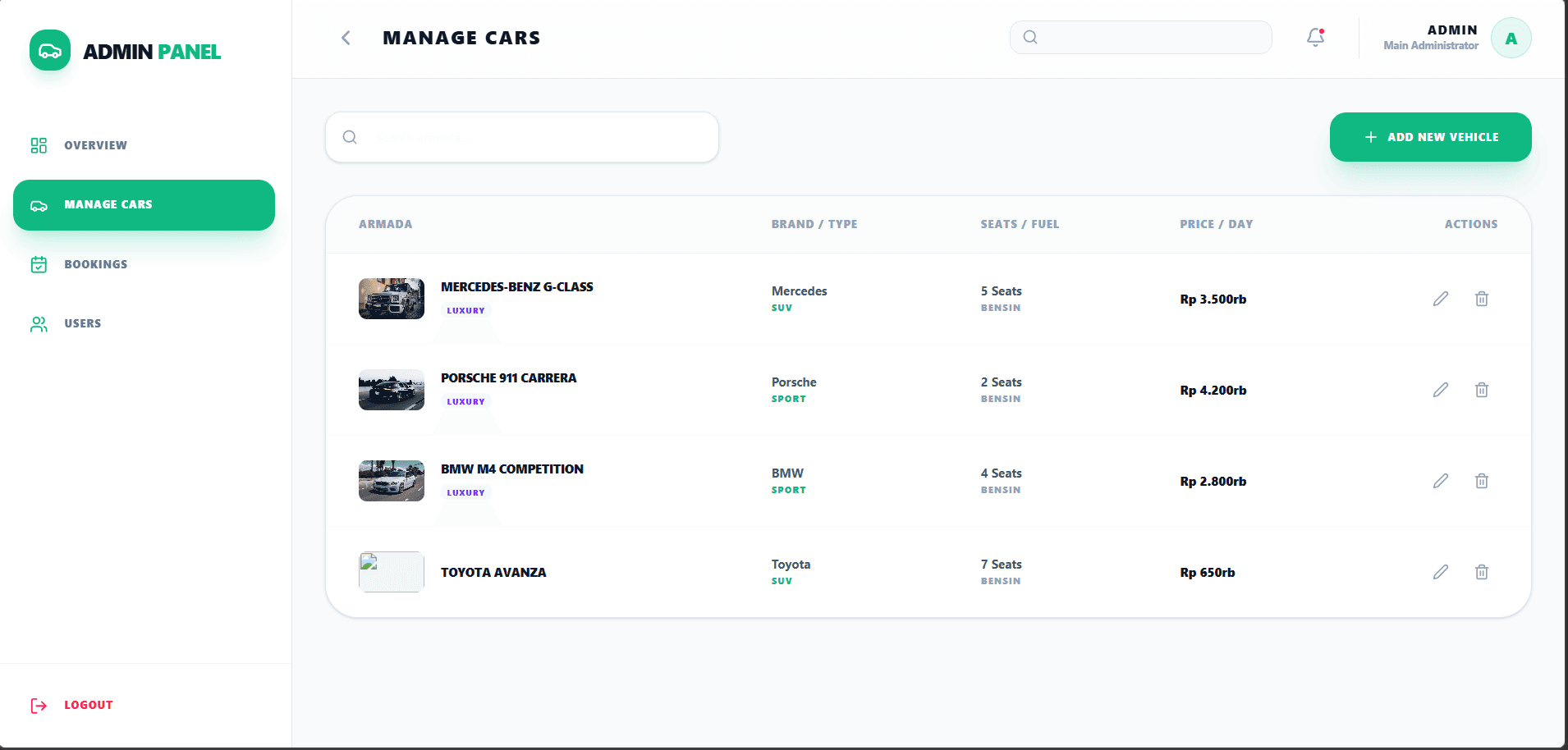Edit the Mercedes-Benz G-Class entry
This screenshot has width=1568, height=750.
tap(1441, 299)
